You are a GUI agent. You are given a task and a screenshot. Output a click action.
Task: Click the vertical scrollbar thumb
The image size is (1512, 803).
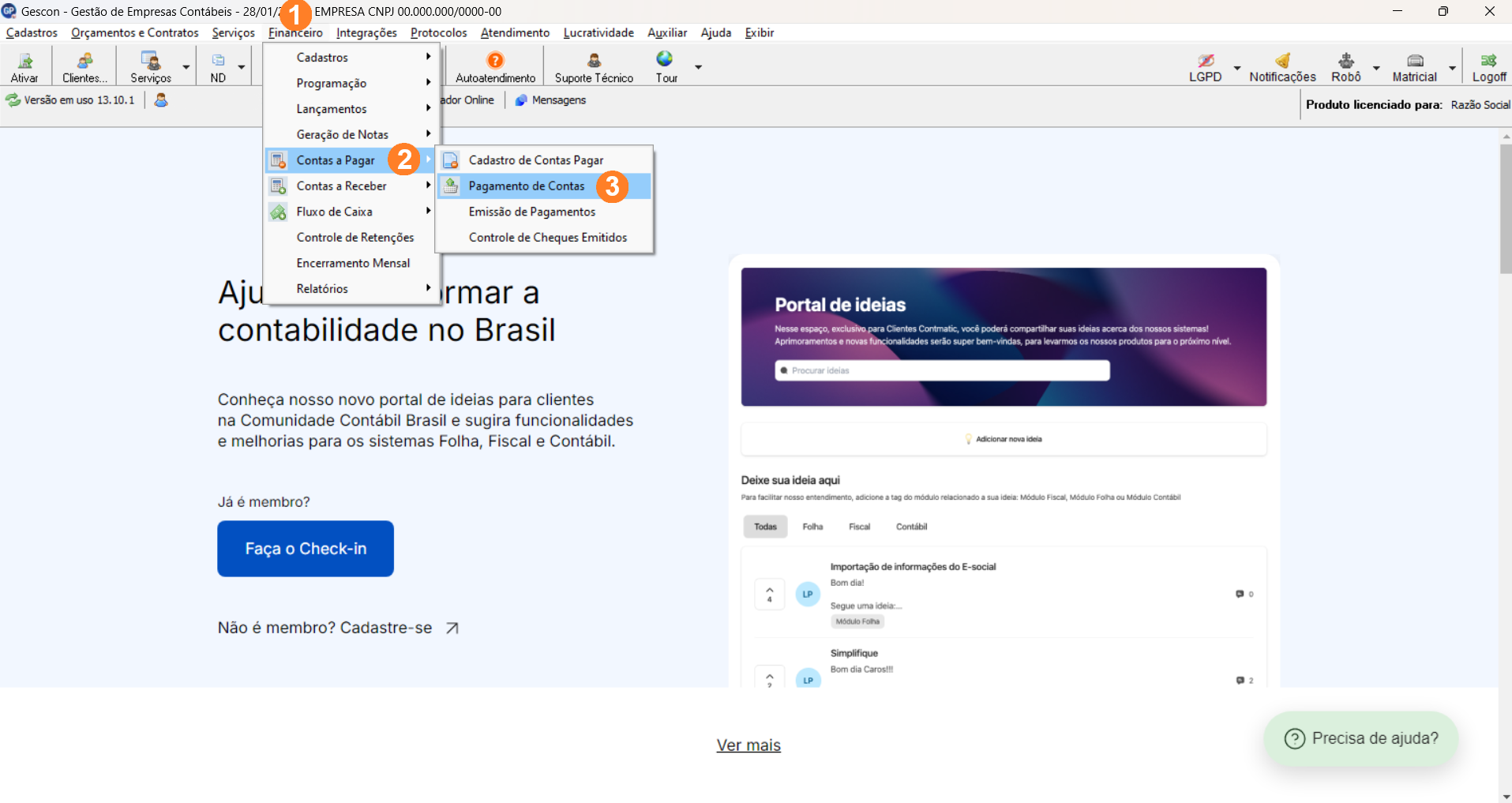pos(1505,209)
